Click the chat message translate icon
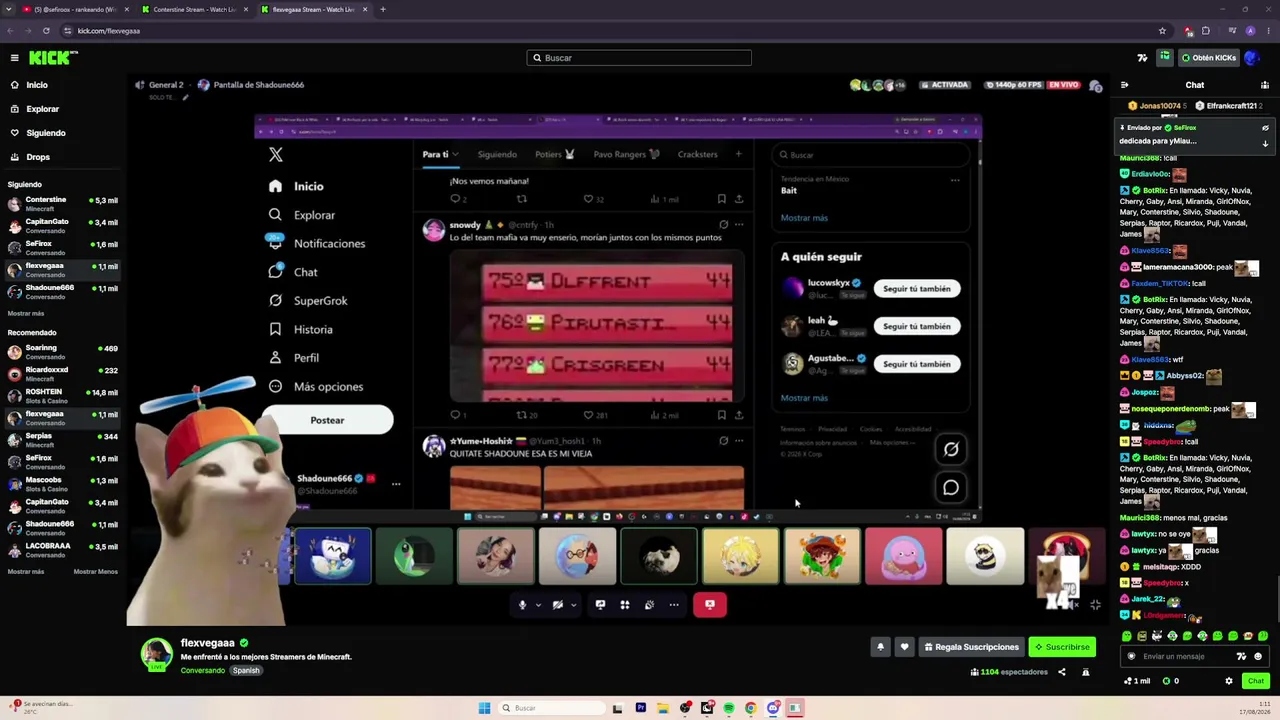Image resolution: width=1280 pixels, height=720 pixels. (1241, 657)
